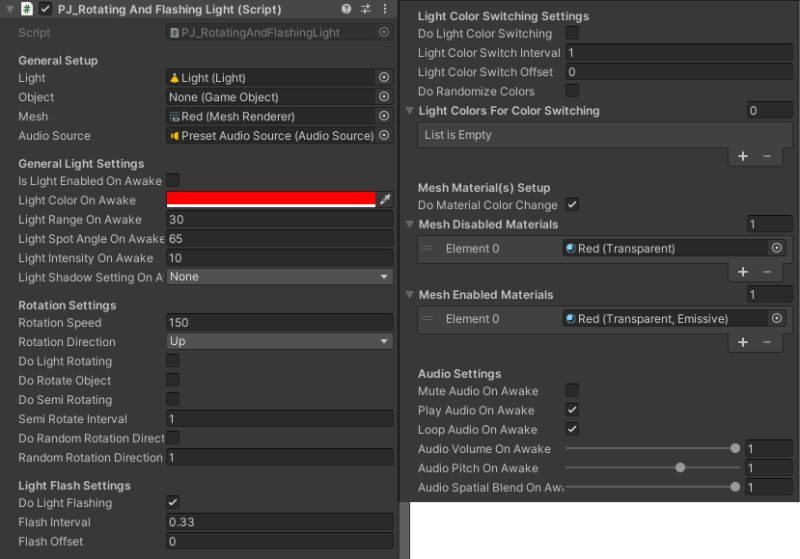Viewport: 800px width, 559px height.
Task: Click Audio Spatial Blend On Awake slider
Action: 653,487
